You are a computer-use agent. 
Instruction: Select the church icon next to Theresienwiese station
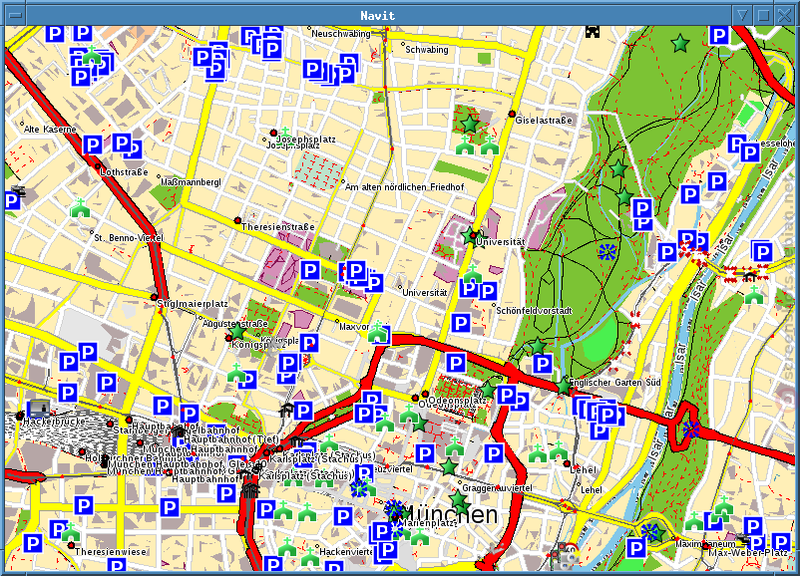pyautogui.click(x=71, y=532)
